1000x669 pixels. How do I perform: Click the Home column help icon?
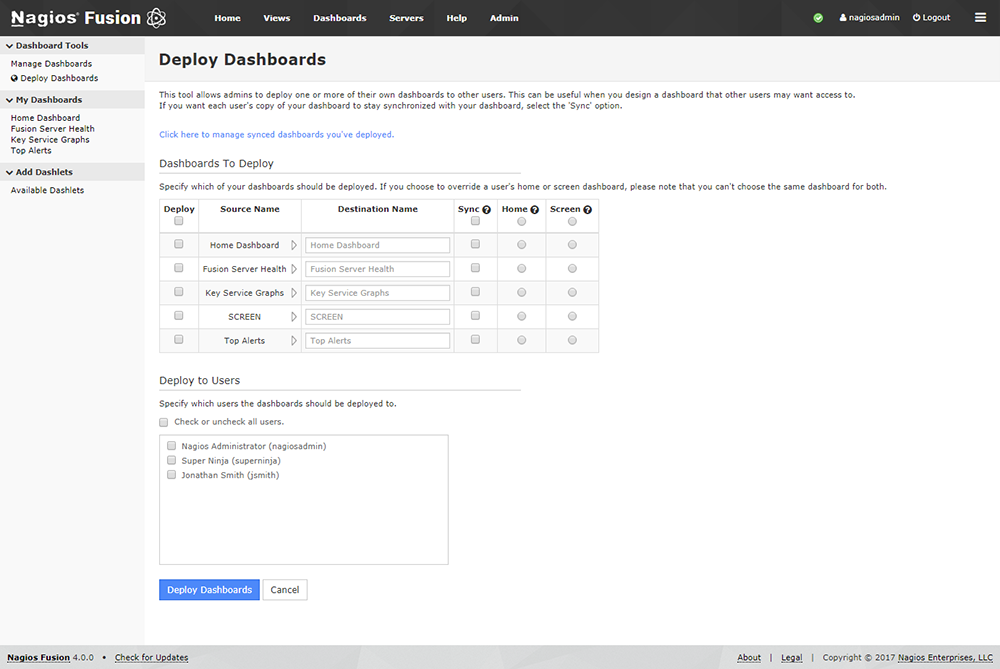click(535, 210)
